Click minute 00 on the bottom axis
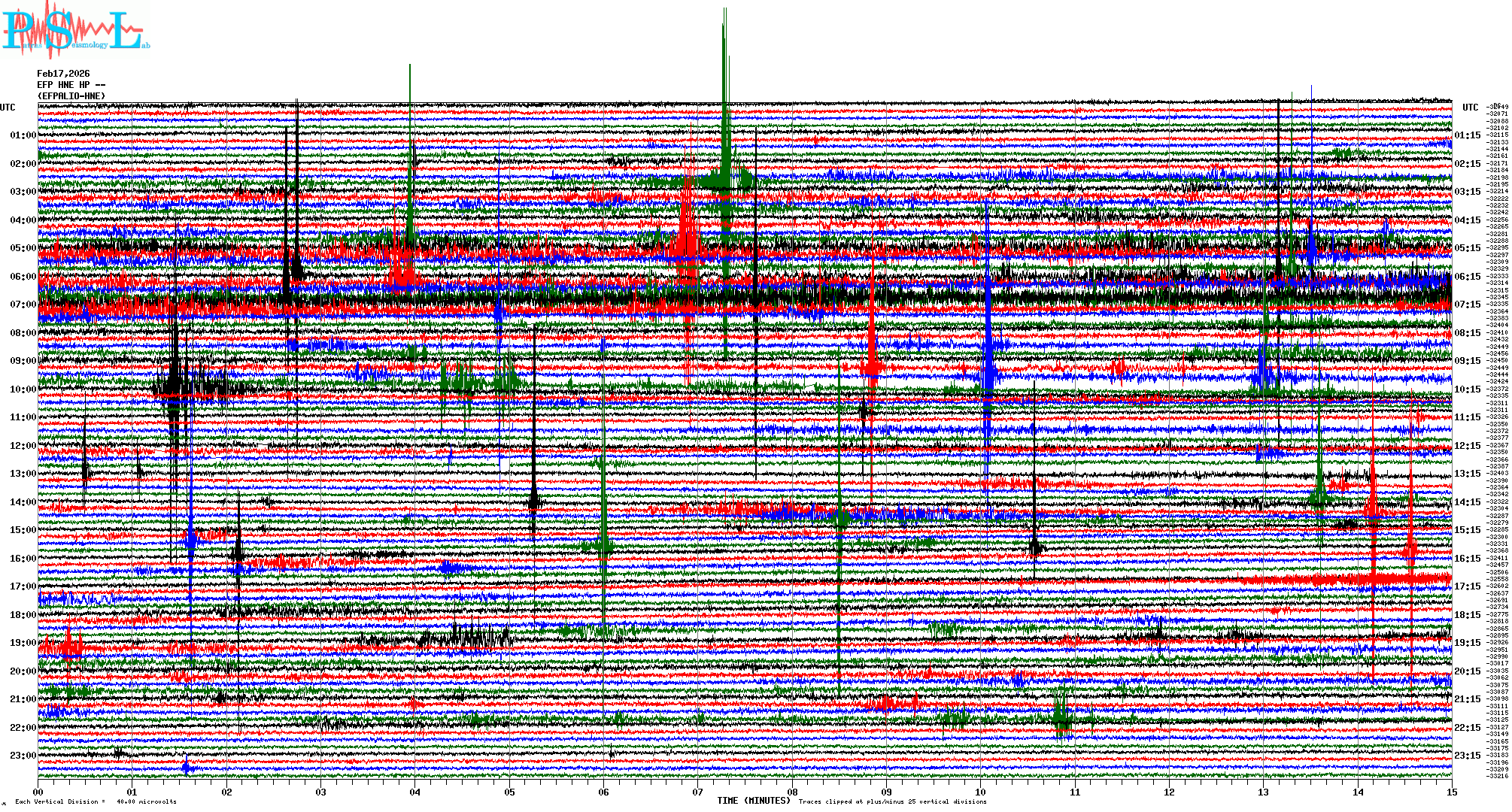 (x=38, y=792)
